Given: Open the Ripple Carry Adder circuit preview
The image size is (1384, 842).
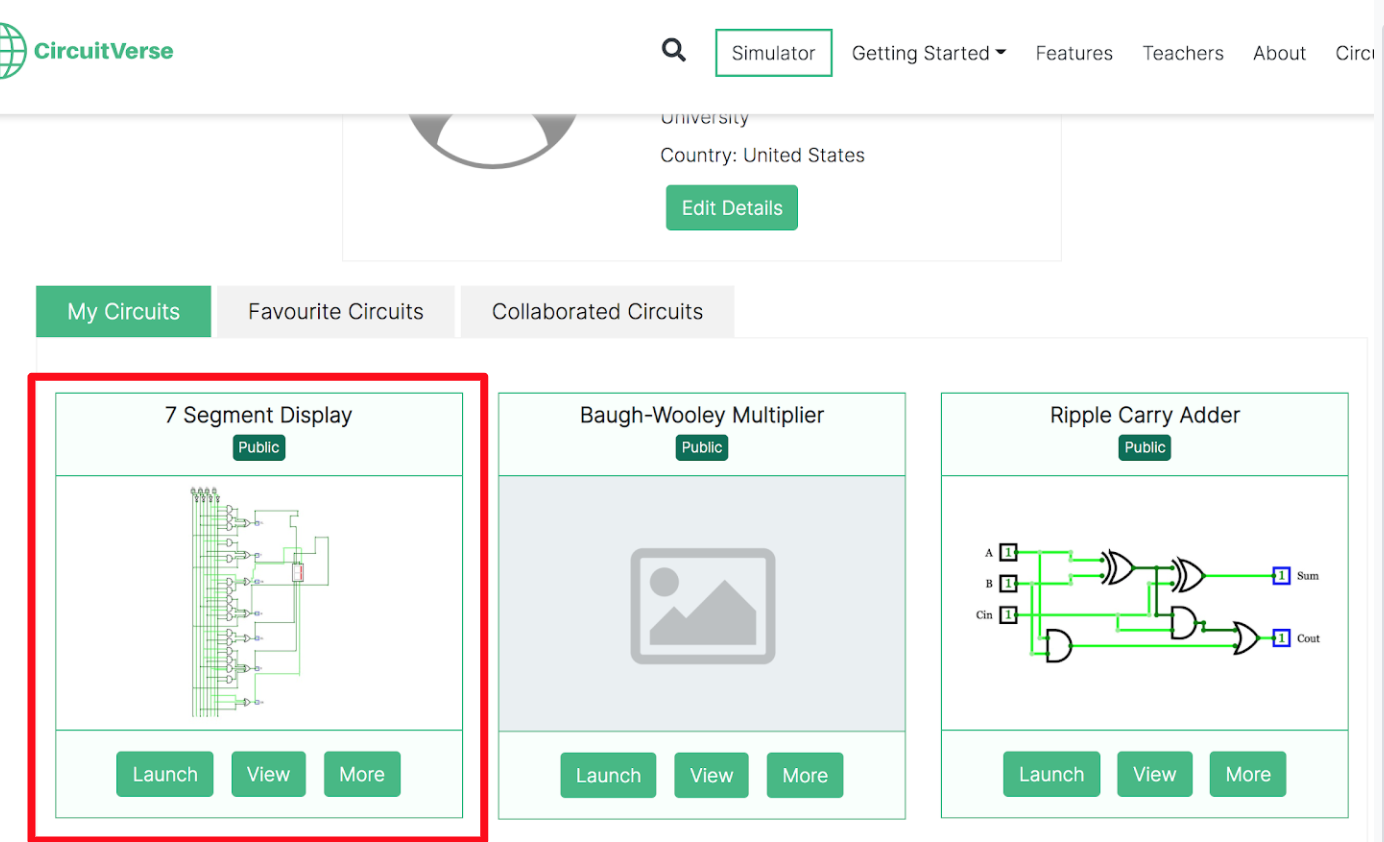Looking at the screenshot, I should (1145, 604).
